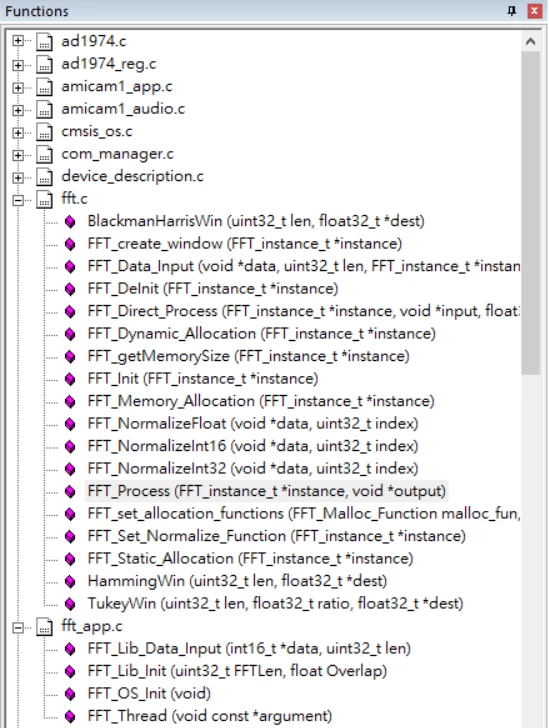Expand the ad1974_reg.c tree node
This screenshot has height=728, width=549.
(x=18, y=64)
